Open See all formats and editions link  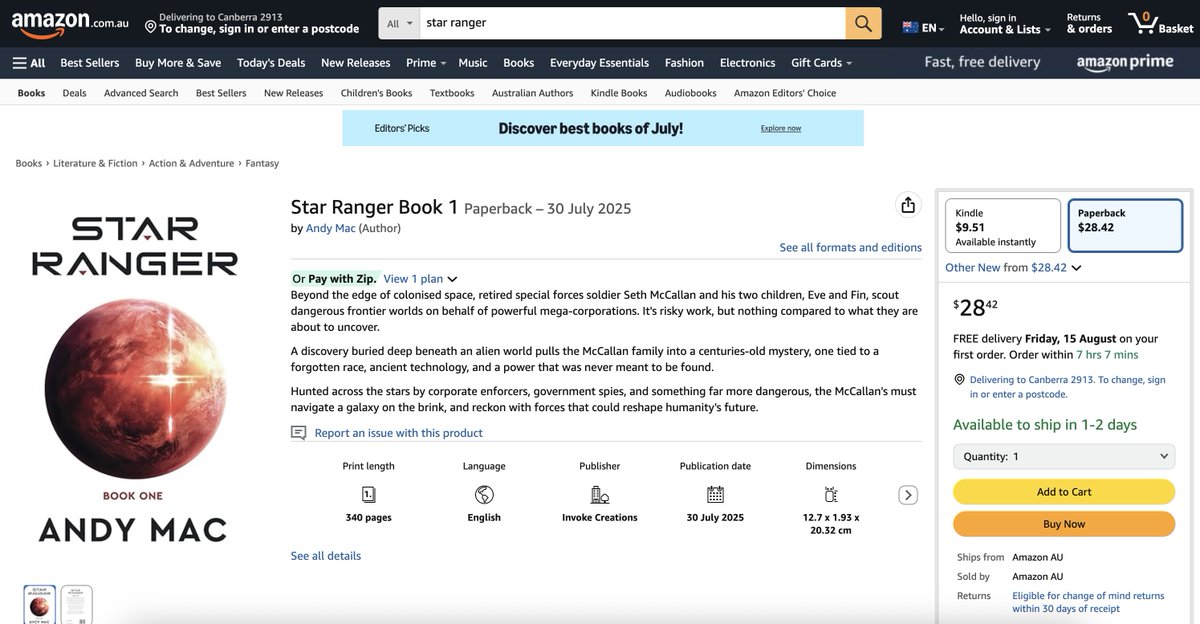pyautogui.click(x=850, y=246)
